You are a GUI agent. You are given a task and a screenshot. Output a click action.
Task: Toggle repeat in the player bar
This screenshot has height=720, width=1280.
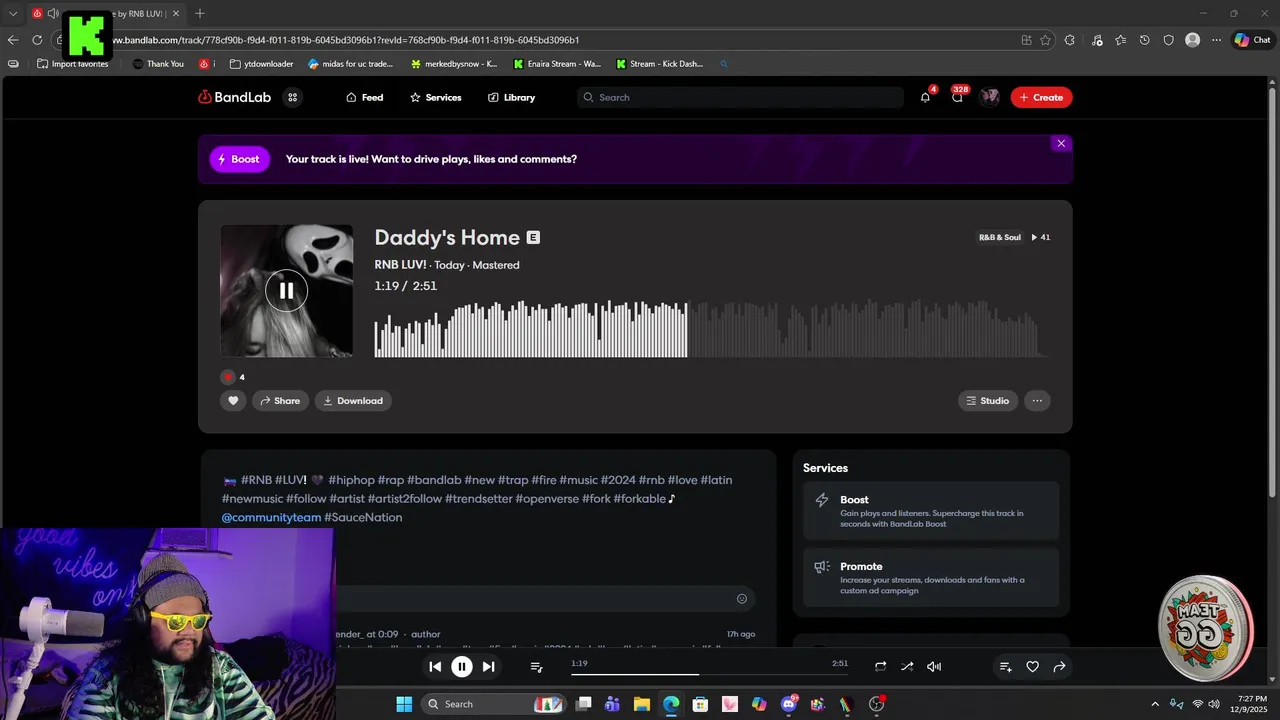[x=880, y=666]
